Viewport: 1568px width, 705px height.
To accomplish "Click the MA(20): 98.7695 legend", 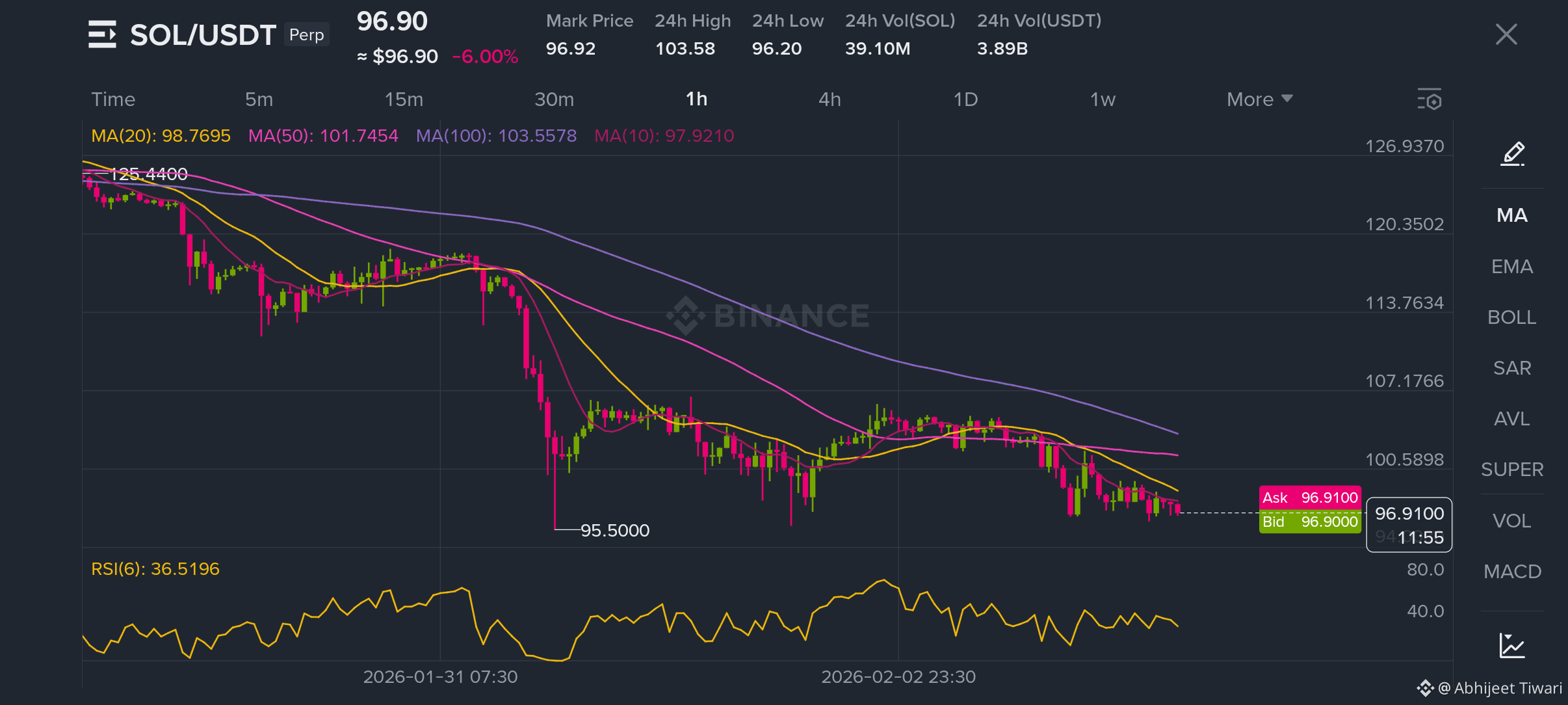I will point(161,136).
